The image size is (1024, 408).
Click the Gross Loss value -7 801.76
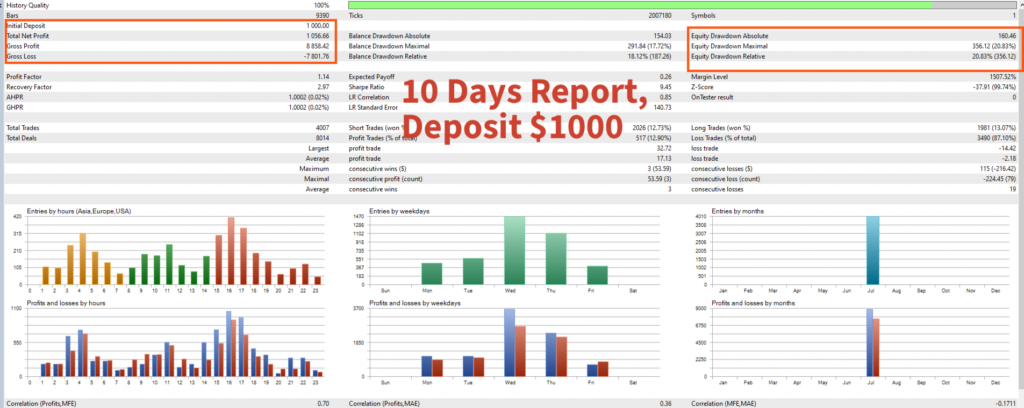pos(315,57)
